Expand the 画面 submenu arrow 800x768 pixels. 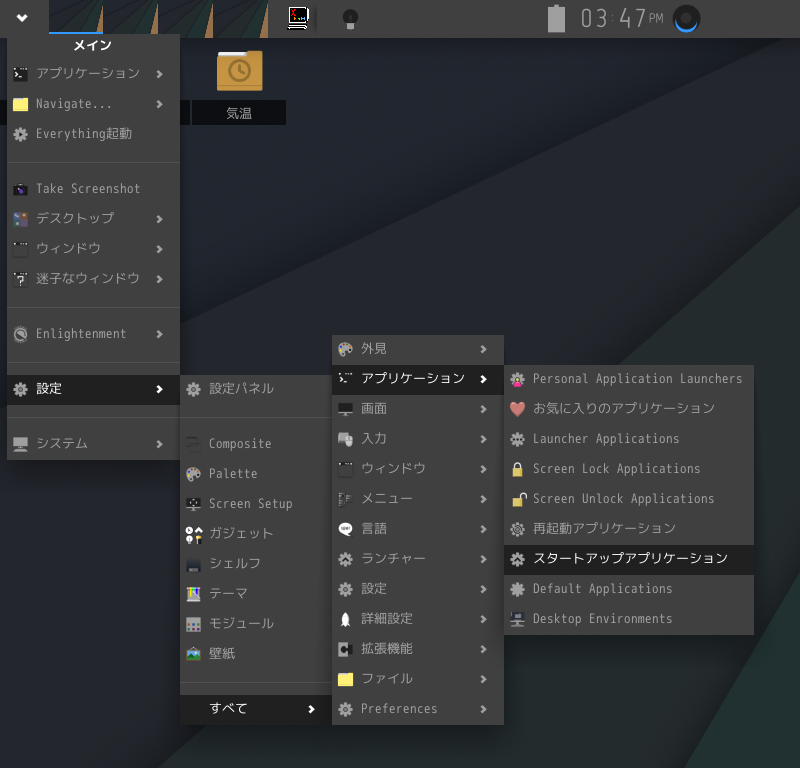[x=484, y=409]
